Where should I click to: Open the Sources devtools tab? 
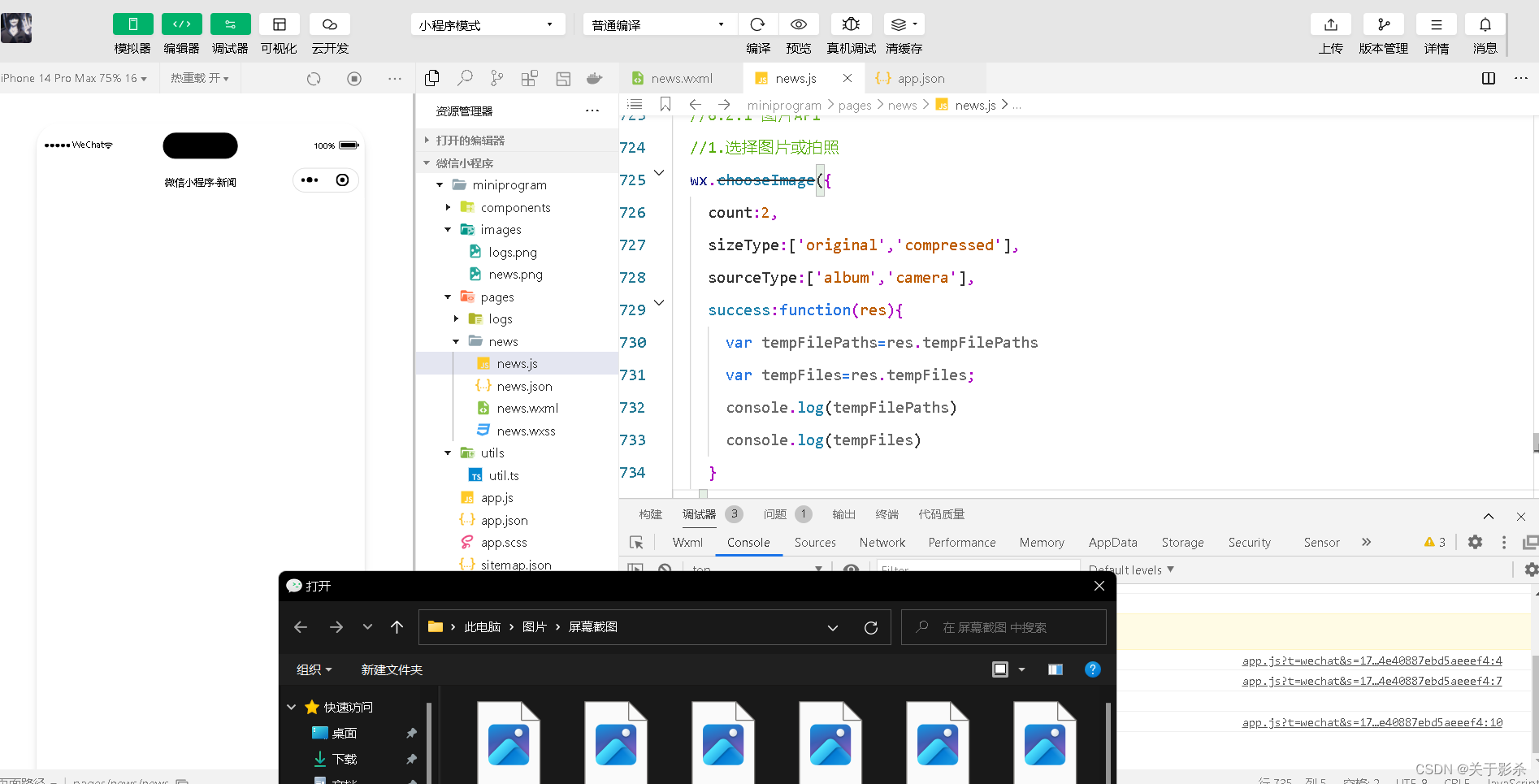815,542
